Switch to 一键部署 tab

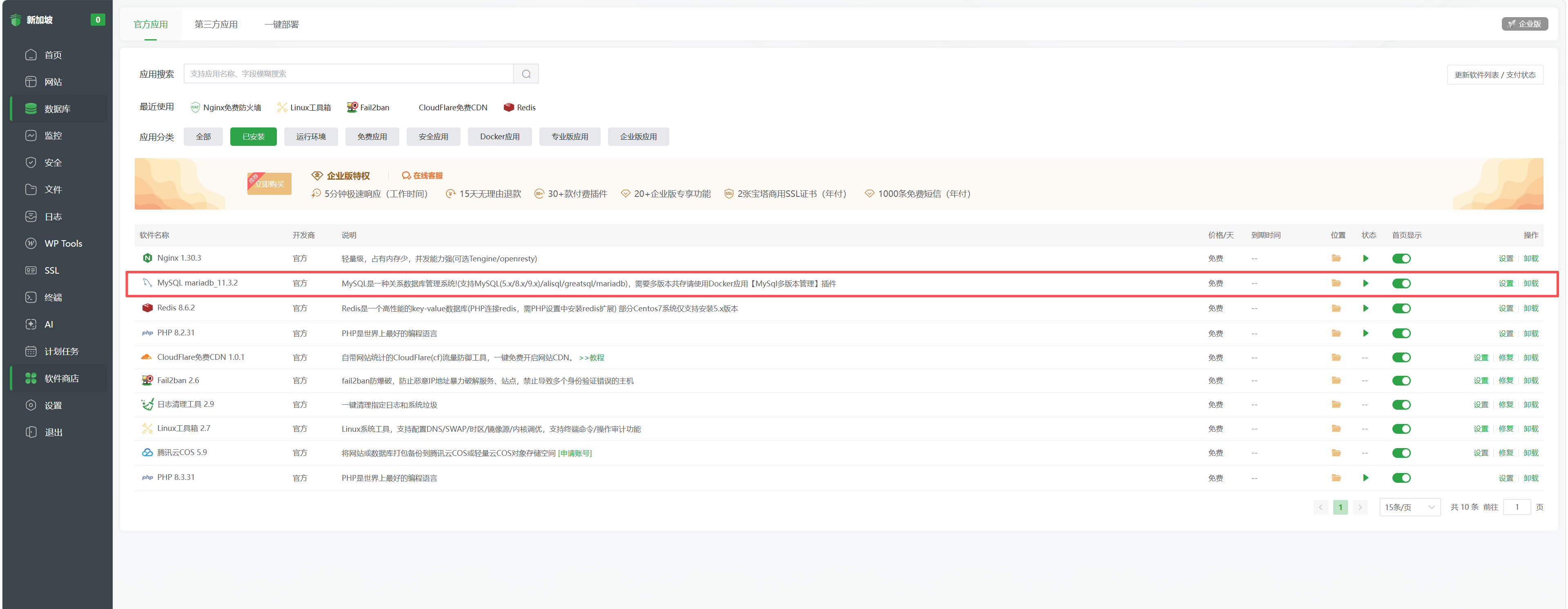[281, 25]
